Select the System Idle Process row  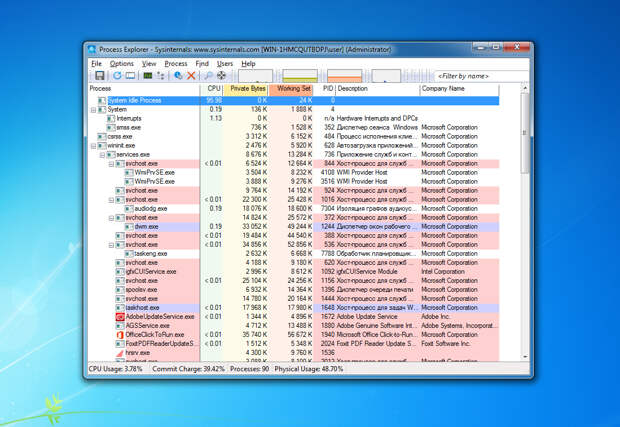(294, 100)
